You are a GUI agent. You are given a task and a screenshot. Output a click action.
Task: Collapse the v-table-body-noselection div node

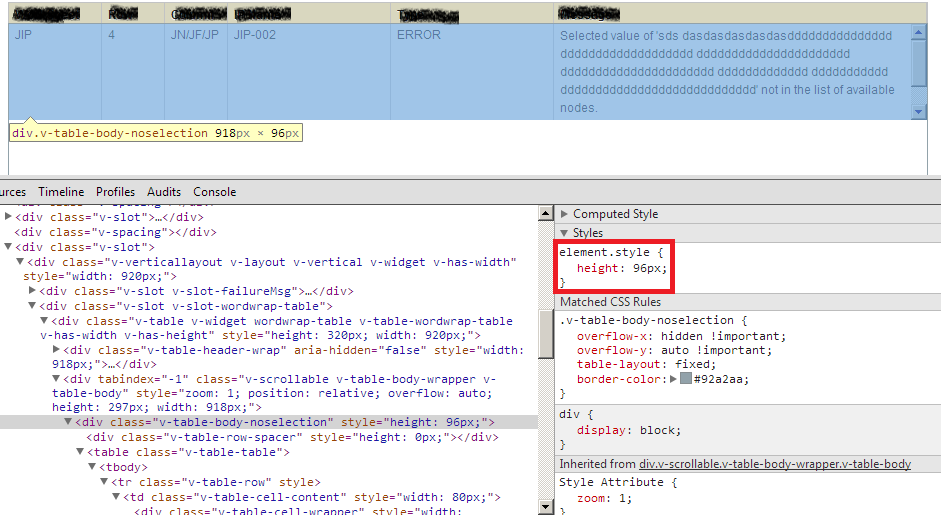coord(68,423)
